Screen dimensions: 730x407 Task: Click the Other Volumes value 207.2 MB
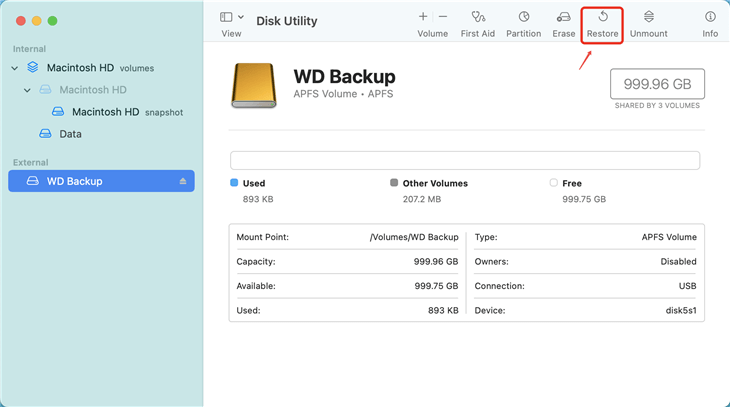click(422, 199)
